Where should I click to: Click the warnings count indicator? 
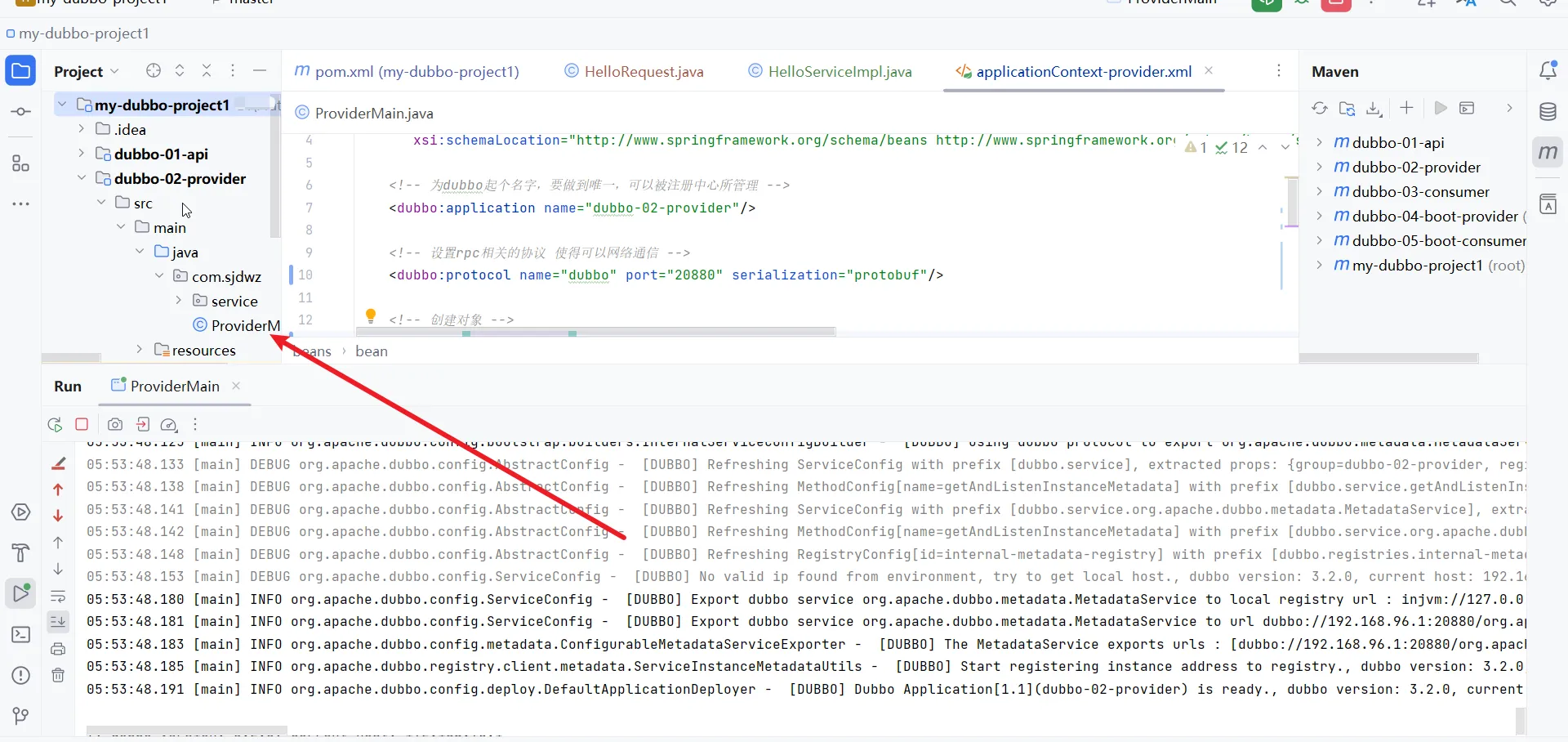pos(1196,147)
